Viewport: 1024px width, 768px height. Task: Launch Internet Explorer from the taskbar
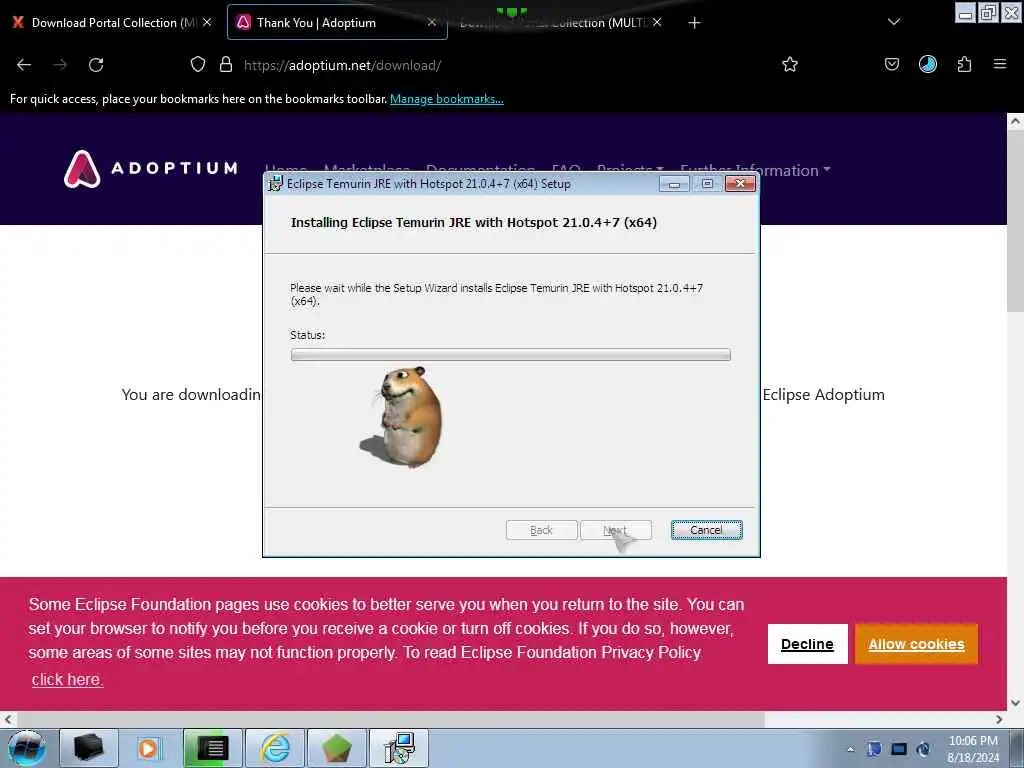[x=275, y=748]
